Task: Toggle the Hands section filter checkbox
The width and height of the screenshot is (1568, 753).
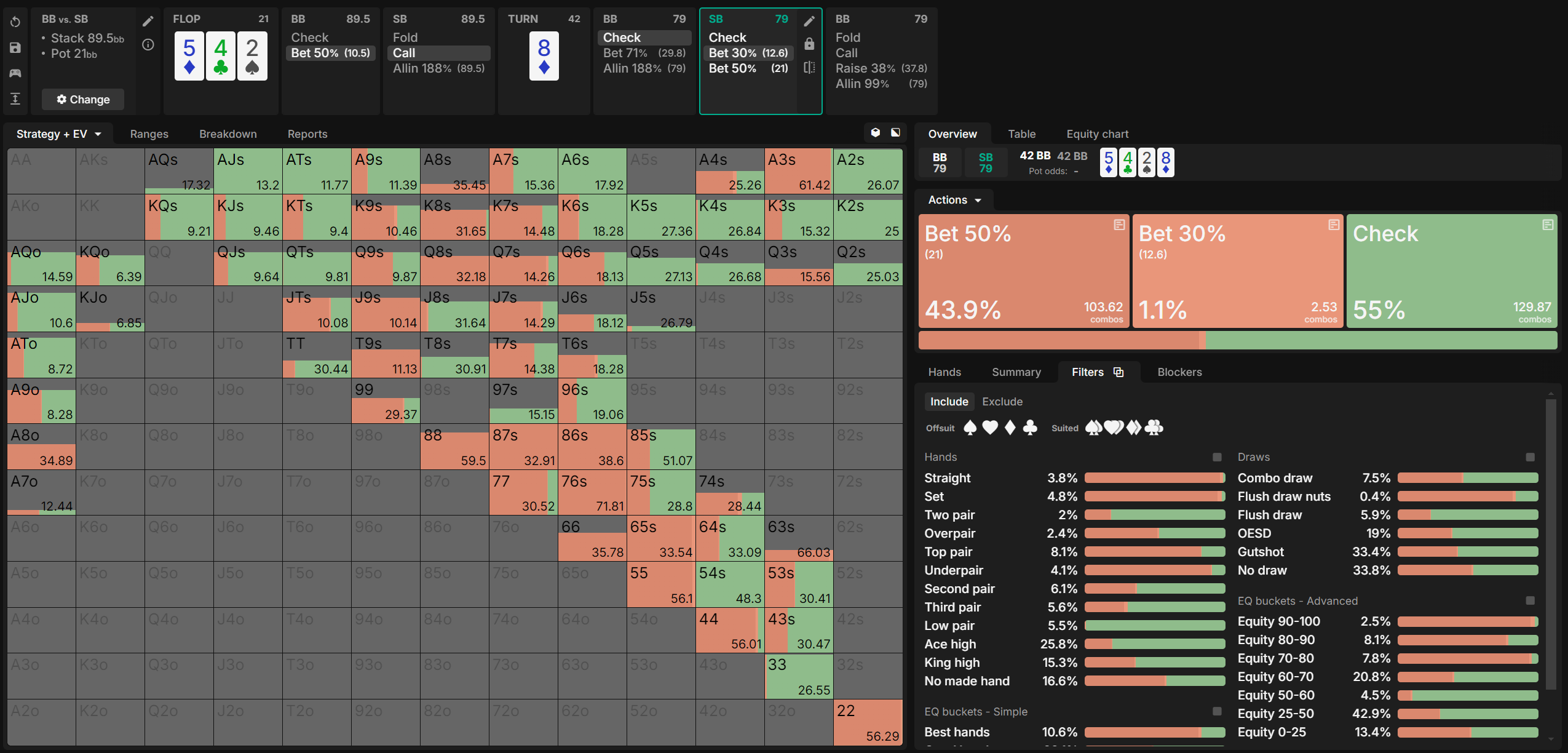Action: pos(1216,457)
